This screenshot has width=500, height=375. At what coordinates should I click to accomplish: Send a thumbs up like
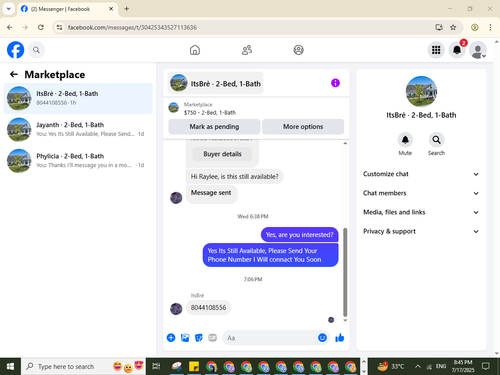coord(340,338)
